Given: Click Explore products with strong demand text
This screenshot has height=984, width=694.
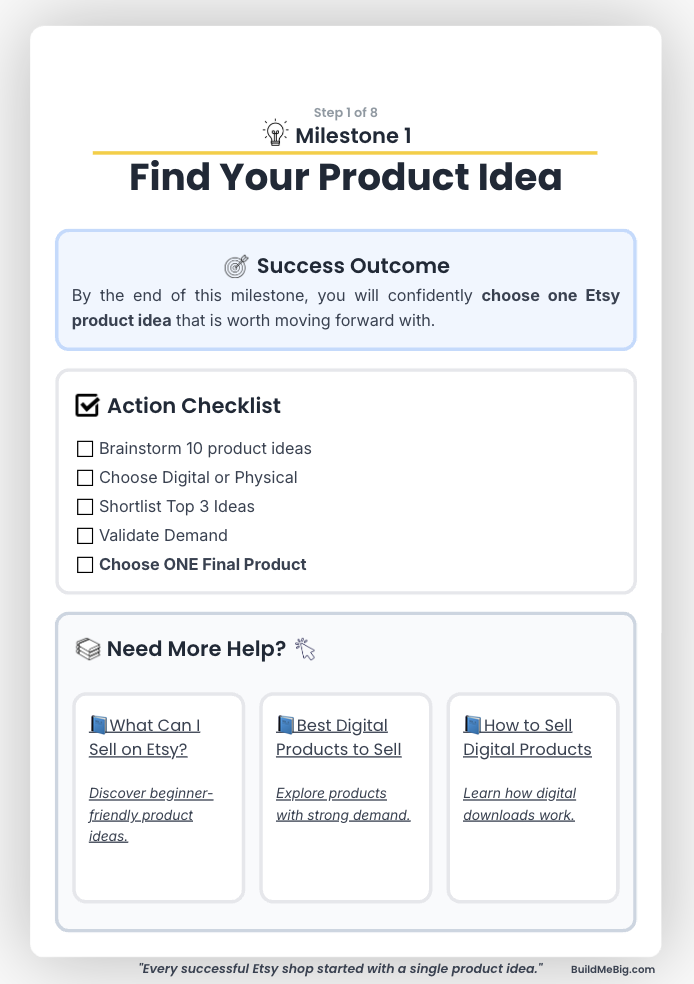Looking at the screenshot, I should point(343,804).
